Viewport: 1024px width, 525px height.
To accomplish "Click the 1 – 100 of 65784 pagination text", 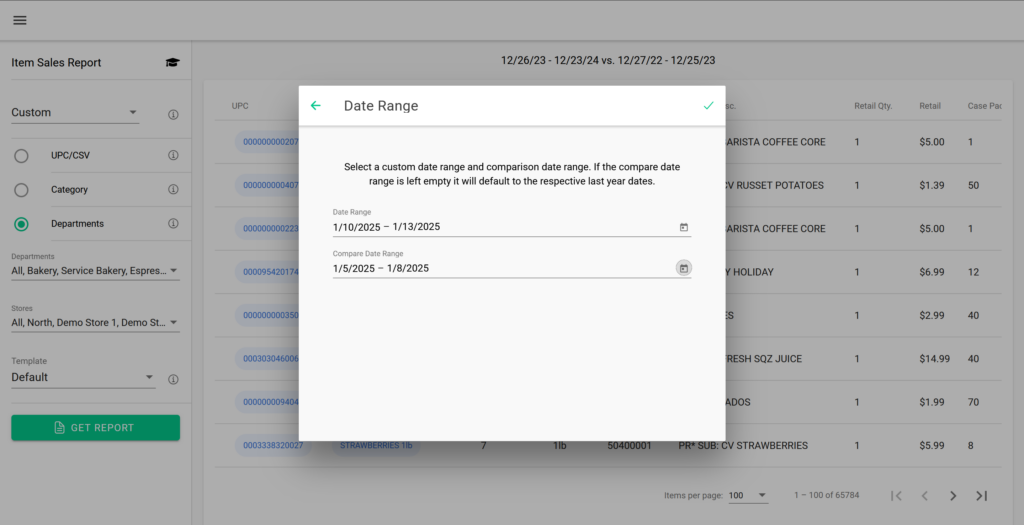I will pos(827,495).
